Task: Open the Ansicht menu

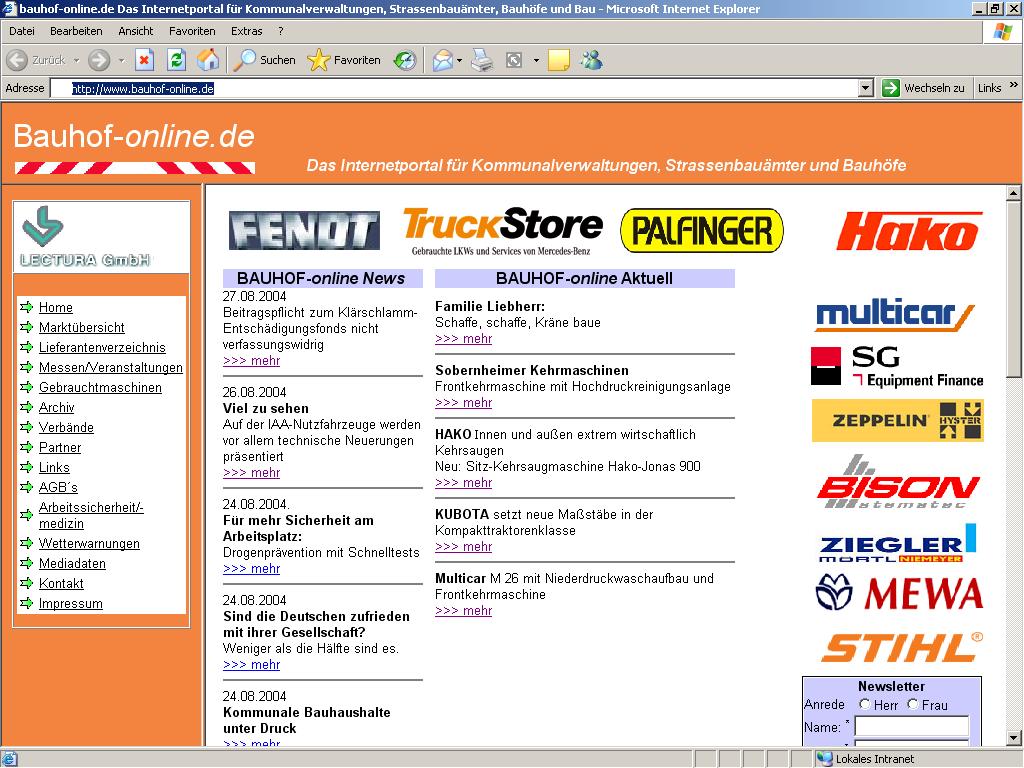Action: [135, 31]
